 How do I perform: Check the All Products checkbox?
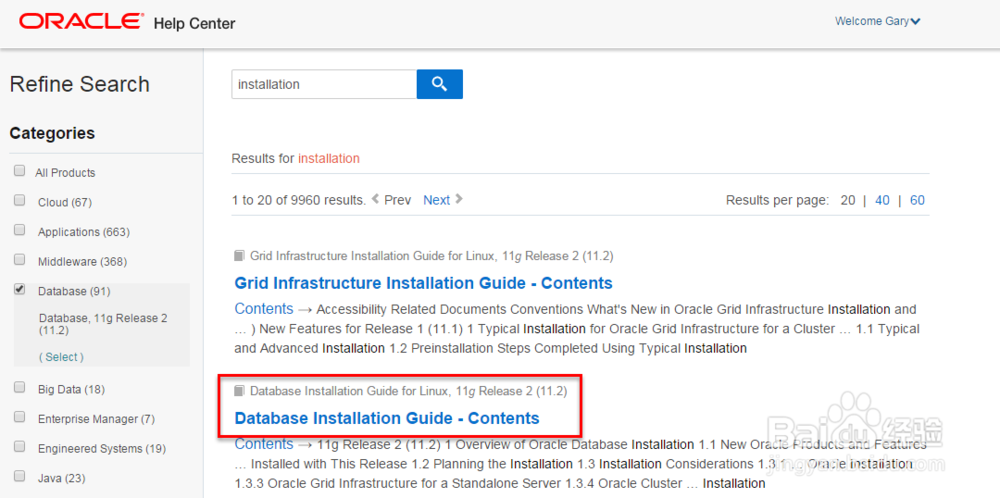pos(20,171)
